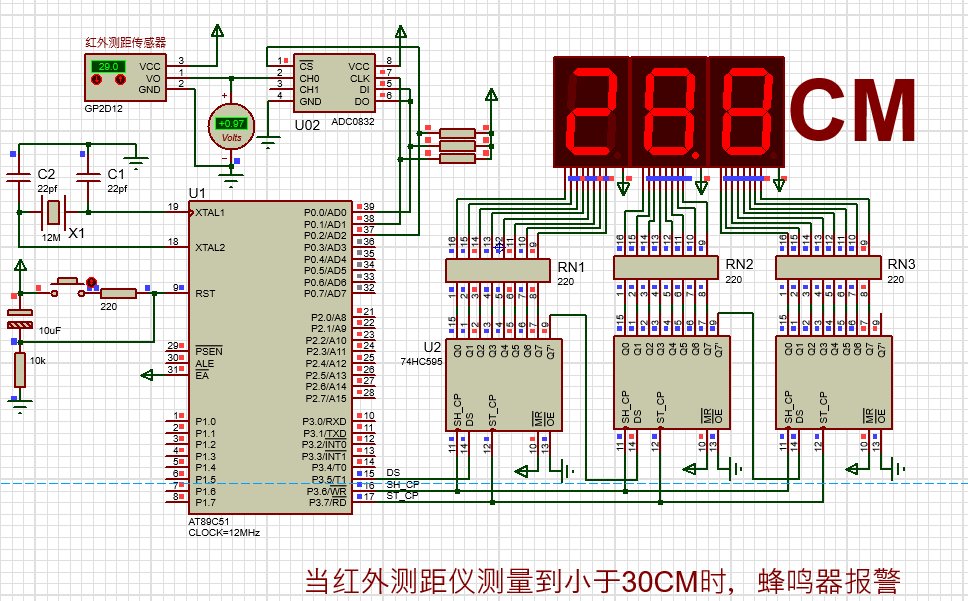968x601 pixels.
Task: Click the XTAL1 pin label on U1
Action: pyautogui.click(x=210, y=212)
